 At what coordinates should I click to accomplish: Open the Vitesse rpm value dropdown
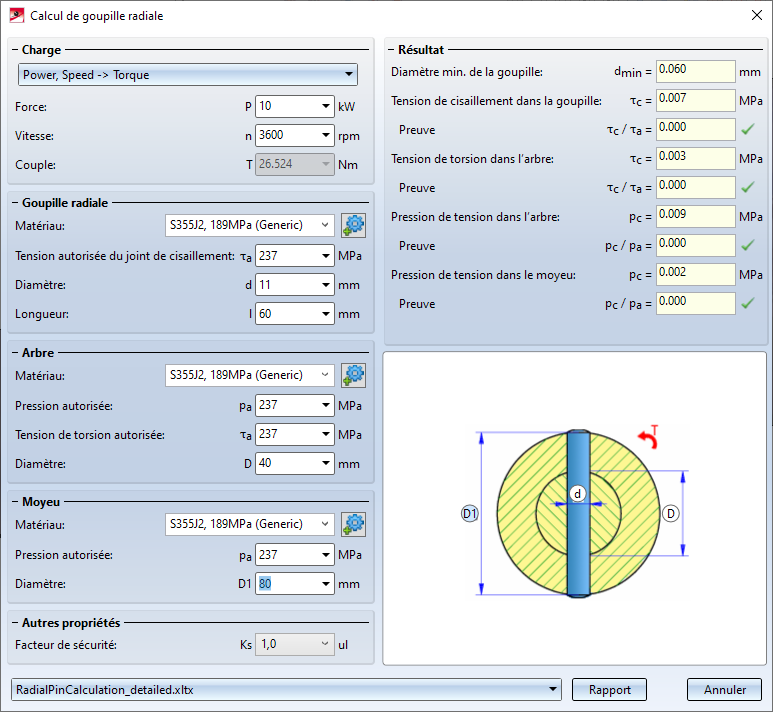click(x=326, y=135)
